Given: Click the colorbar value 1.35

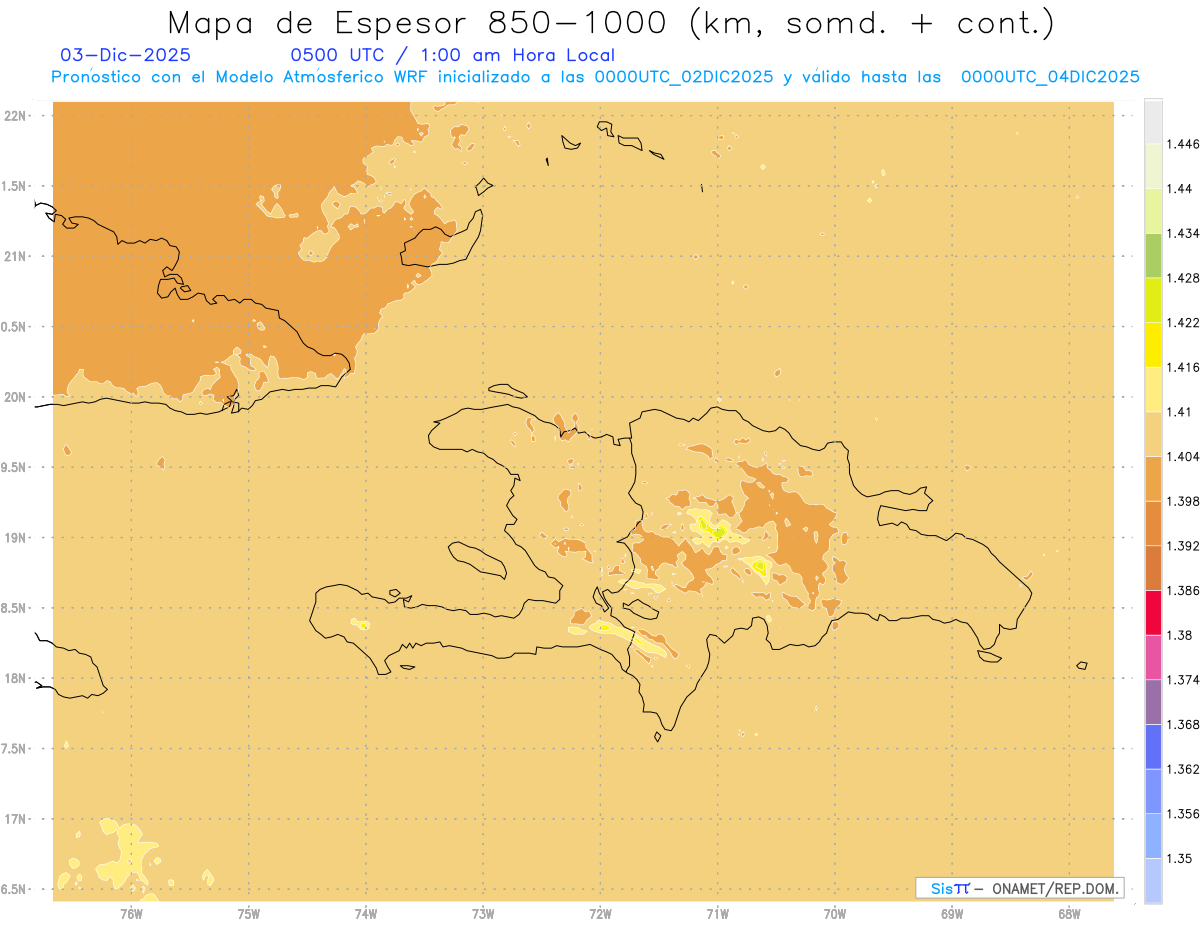Looking at the screenshot, I should tap(1181, 858).
